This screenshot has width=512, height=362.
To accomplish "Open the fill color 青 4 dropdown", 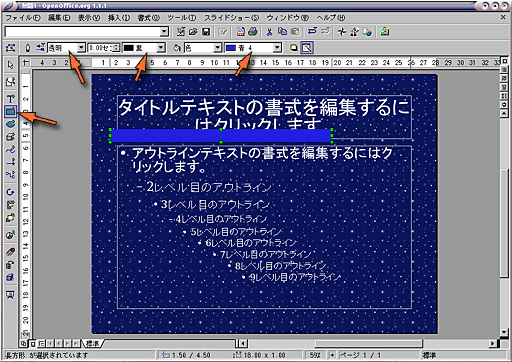I will coord(277,48).
